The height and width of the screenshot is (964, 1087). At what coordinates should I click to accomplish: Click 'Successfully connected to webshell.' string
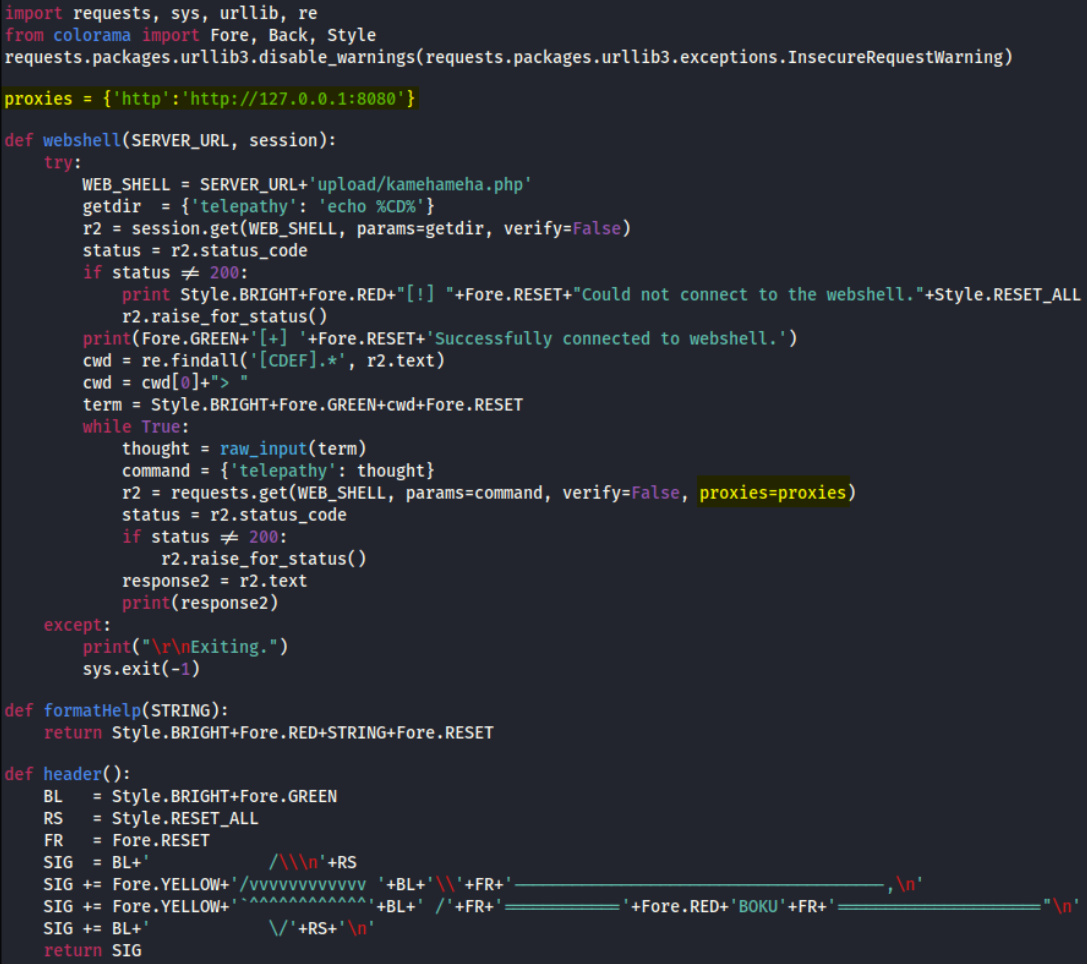click(607, 339)
